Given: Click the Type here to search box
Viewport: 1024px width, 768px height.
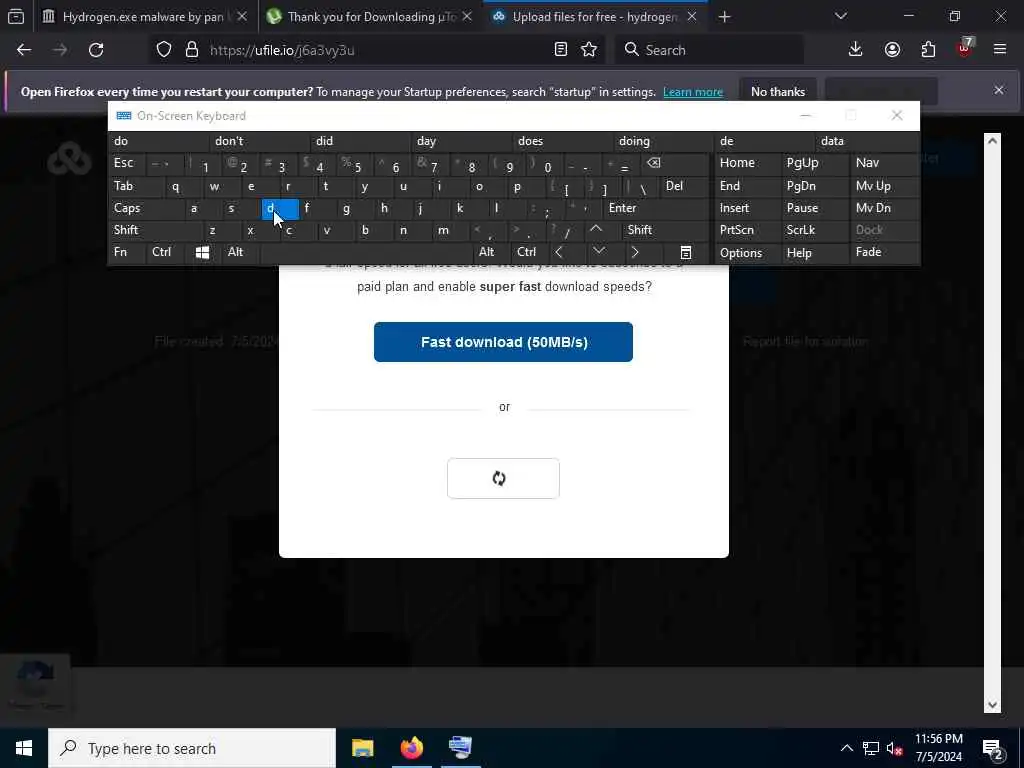Looking at the screenshot, I should click(192, 748).
